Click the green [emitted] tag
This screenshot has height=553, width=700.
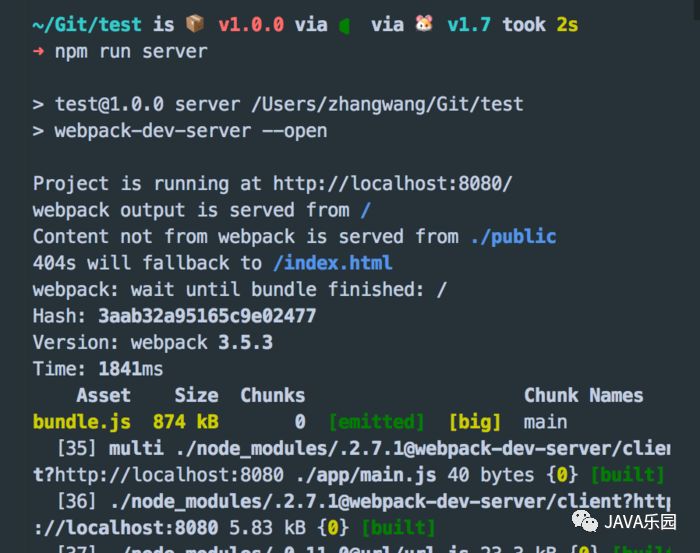[x=376, y=422]
